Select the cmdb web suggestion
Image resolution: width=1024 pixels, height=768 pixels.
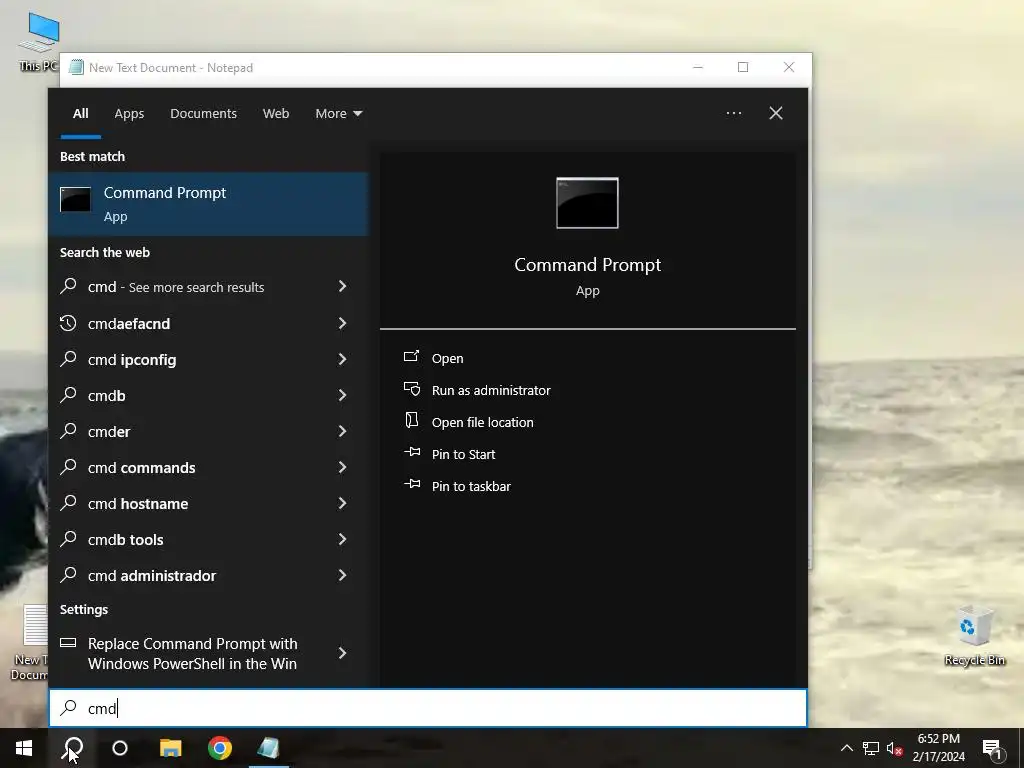point(208,395)
